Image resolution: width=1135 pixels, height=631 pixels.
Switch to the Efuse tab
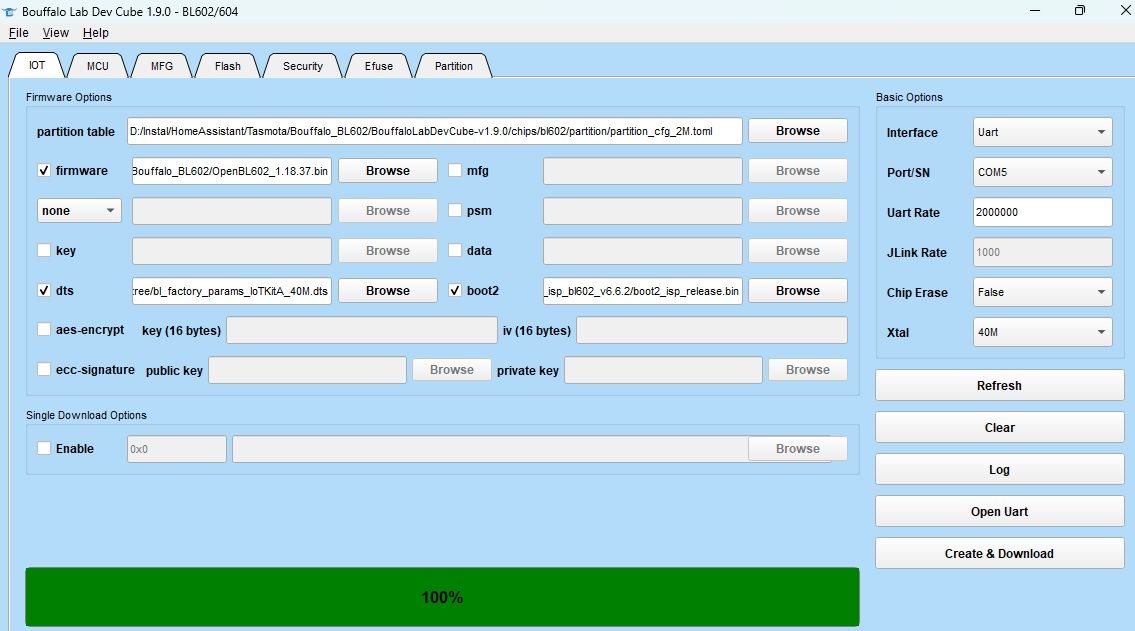tap(379, 66)
